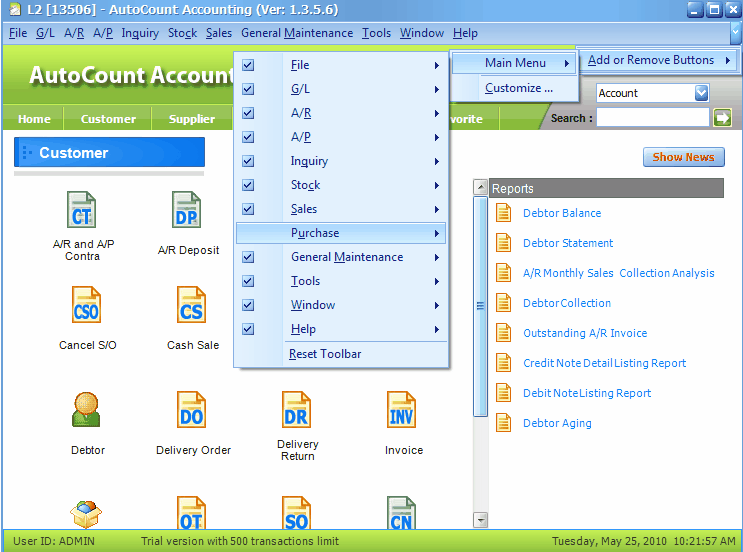The image size is (743, 552).
Task: Switch to the Customer tab
Action: [x=108, y=119]
